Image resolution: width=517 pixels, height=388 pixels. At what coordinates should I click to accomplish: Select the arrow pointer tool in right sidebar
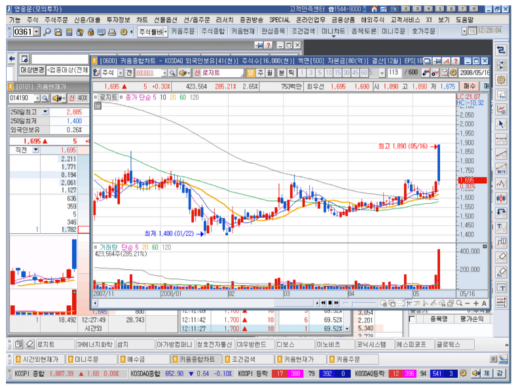(501, 124)
